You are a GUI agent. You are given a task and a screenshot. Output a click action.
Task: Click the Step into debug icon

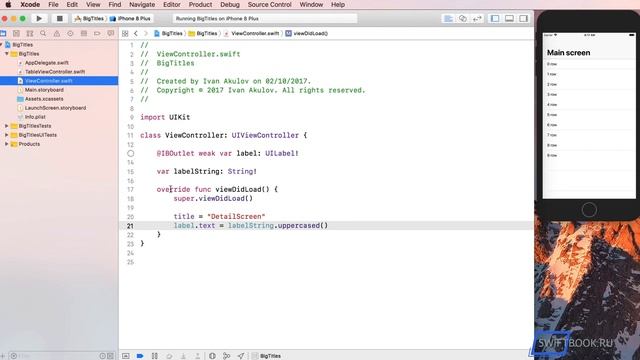tap(183, 356)
